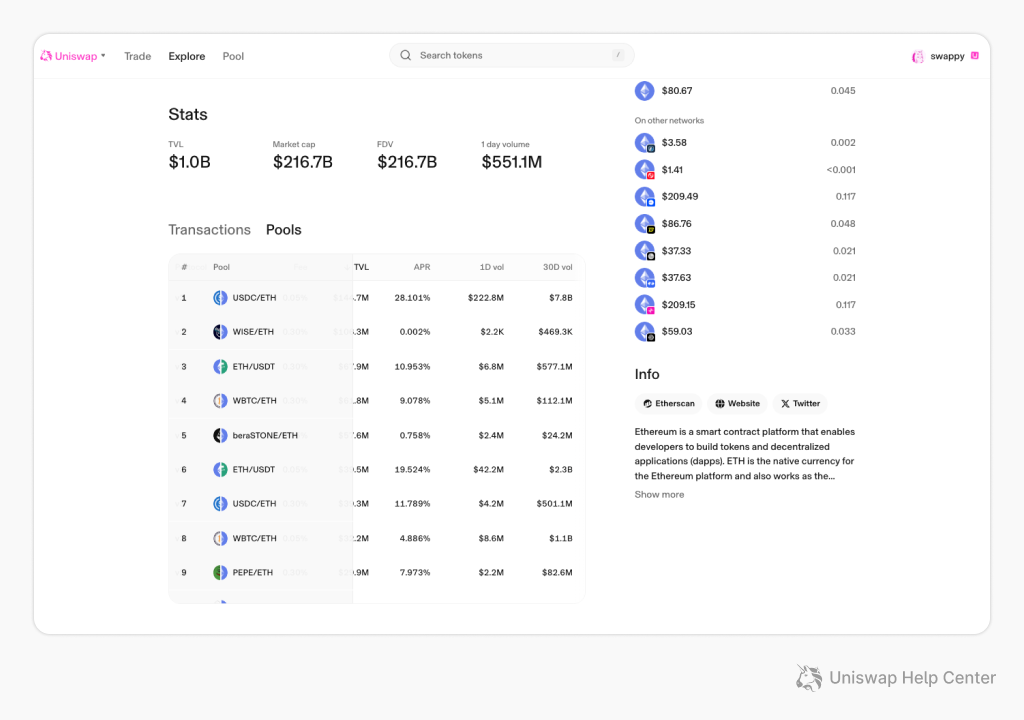Viewport: 1024px width, 720px height.
Task: Open the Etherscan link button
Action: click(668, 404)
